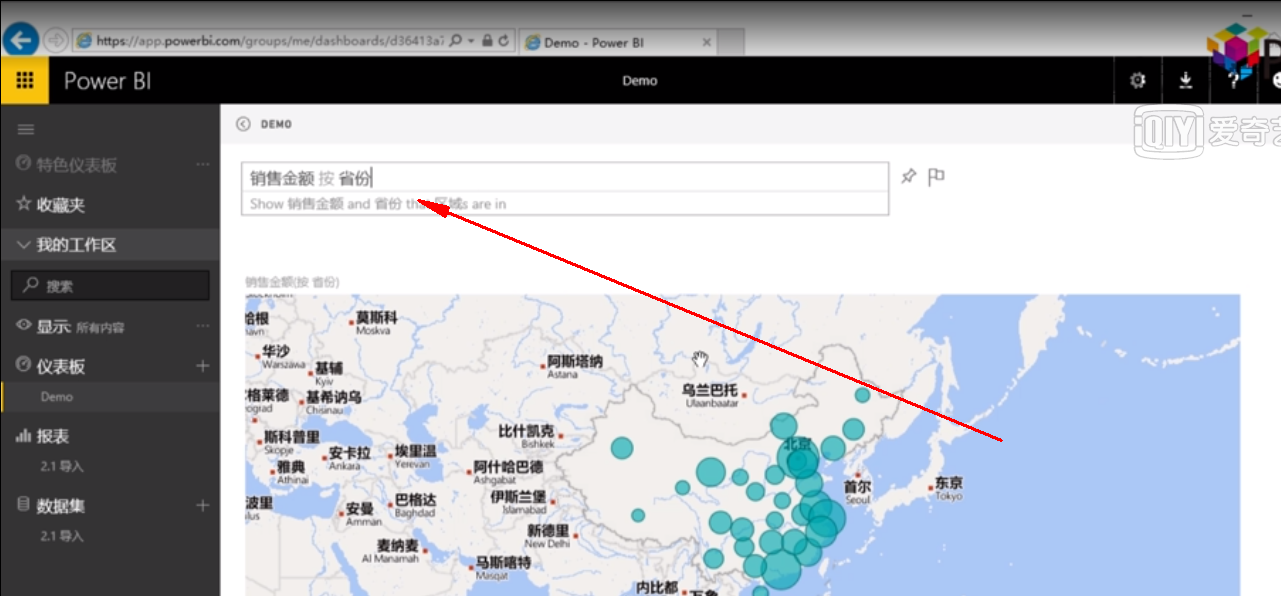
Task: Click the Power BI logo text
Action: tap(108, 81)
